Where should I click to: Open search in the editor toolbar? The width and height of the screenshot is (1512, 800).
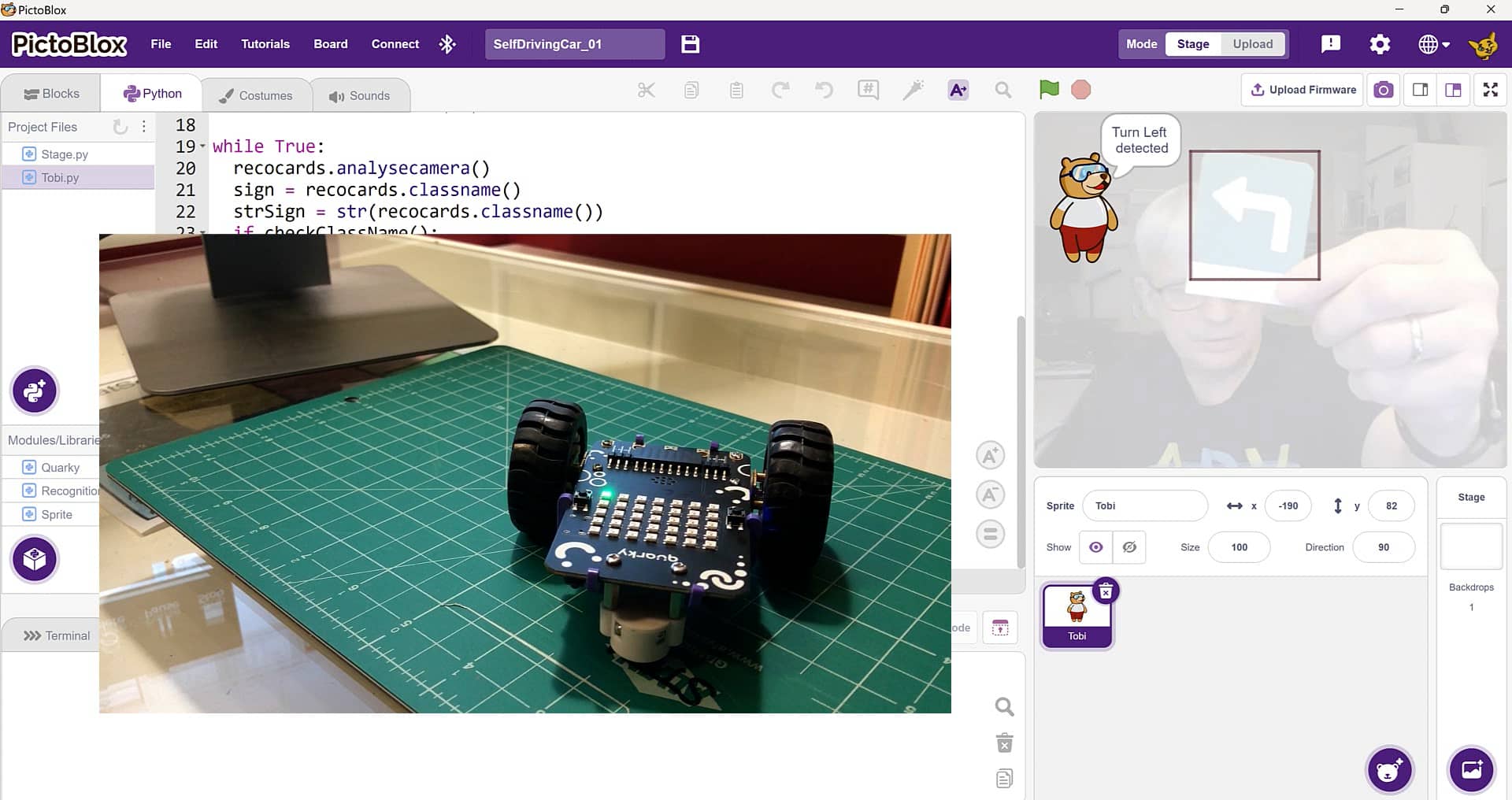pyautogui.click(x=1002, y=90)
